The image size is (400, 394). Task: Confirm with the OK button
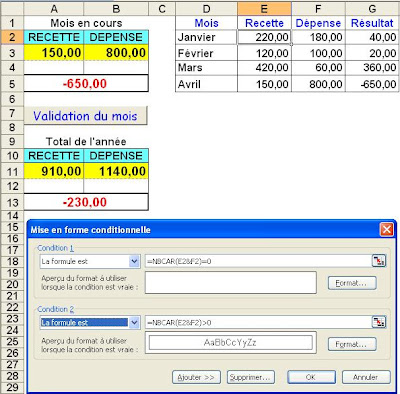[311, 377]
